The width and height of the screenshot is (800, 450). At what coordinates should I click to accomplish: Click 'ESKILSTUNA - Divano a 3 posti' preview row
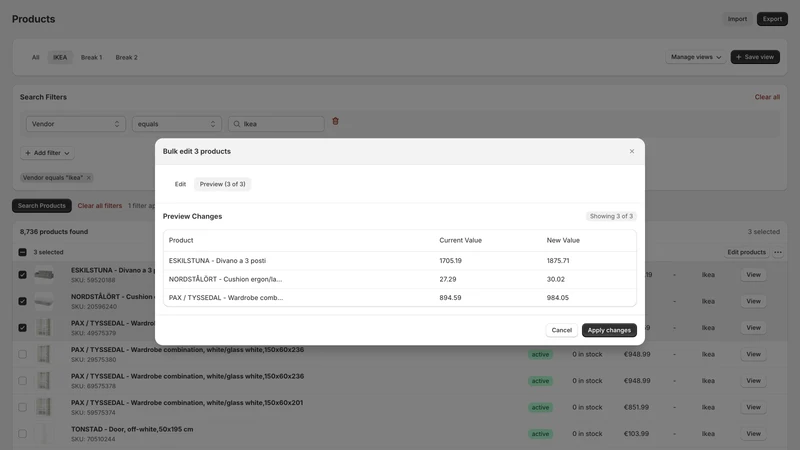click(400, 261)
